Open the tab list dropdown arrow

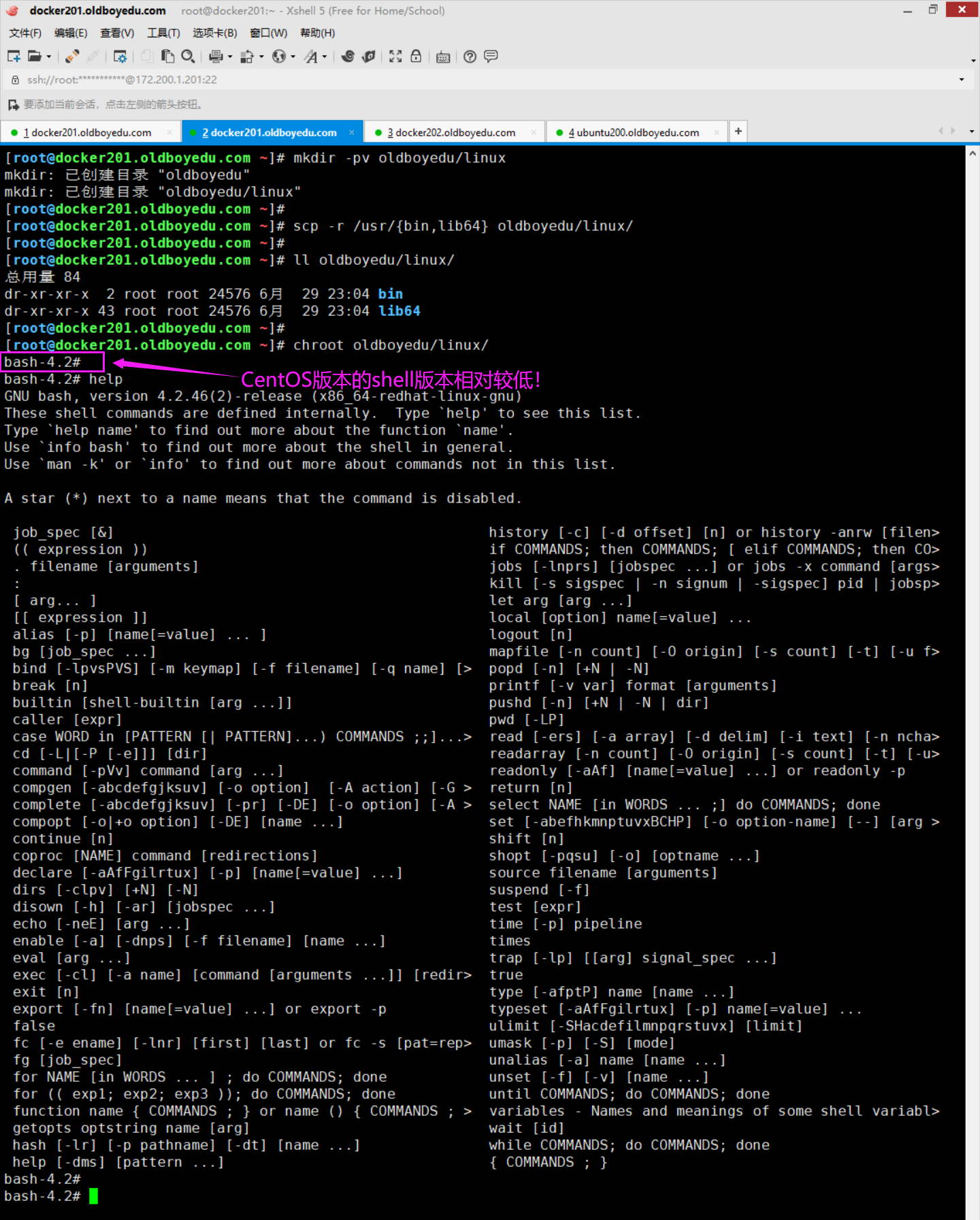click(971, 131)
